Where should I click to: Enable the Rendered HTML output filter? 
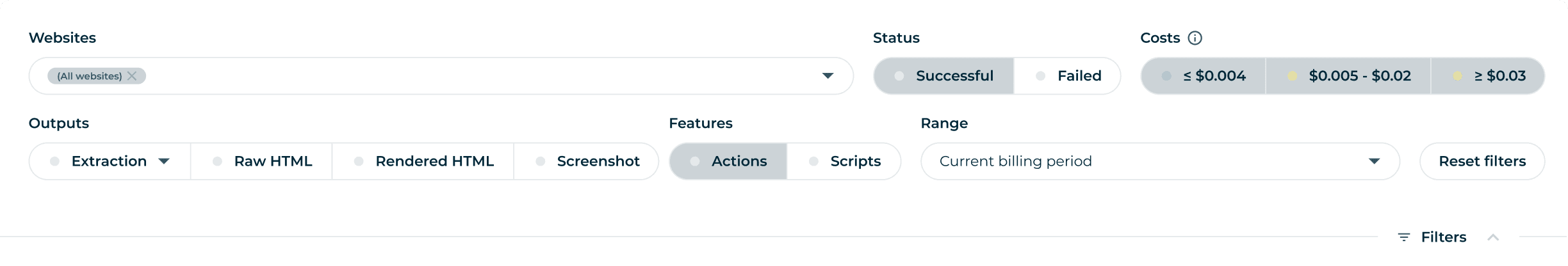(423, 161)
